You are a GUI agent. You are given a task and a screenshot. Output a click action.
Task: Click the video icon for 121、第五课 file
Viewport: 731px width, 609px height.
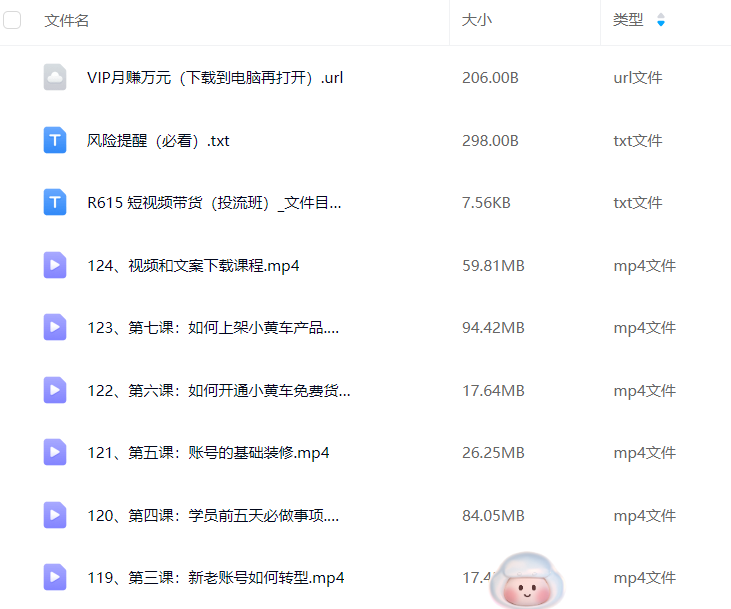55,452
